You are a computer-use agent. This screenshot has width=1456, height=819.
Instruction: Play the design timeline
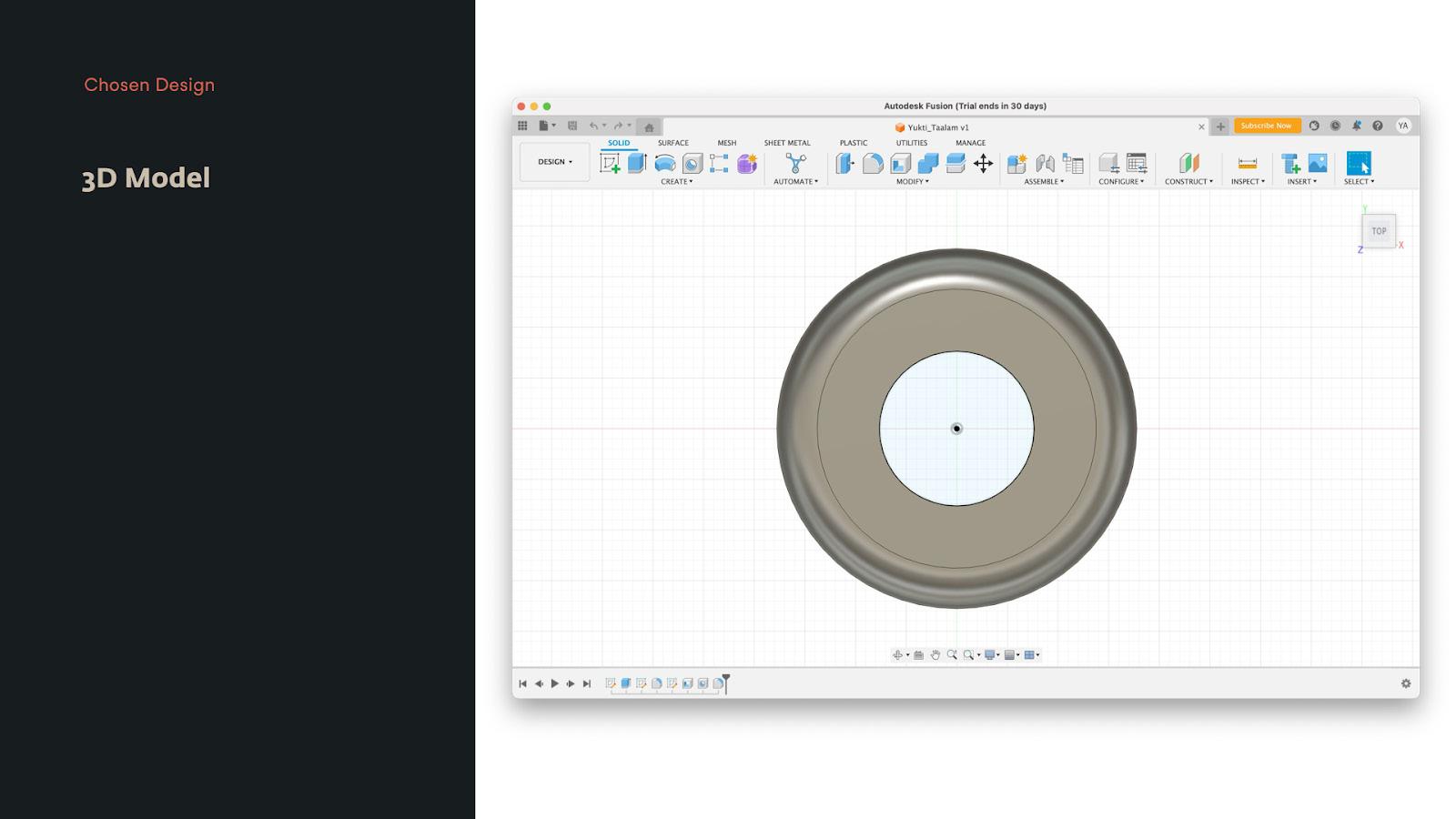554,683
